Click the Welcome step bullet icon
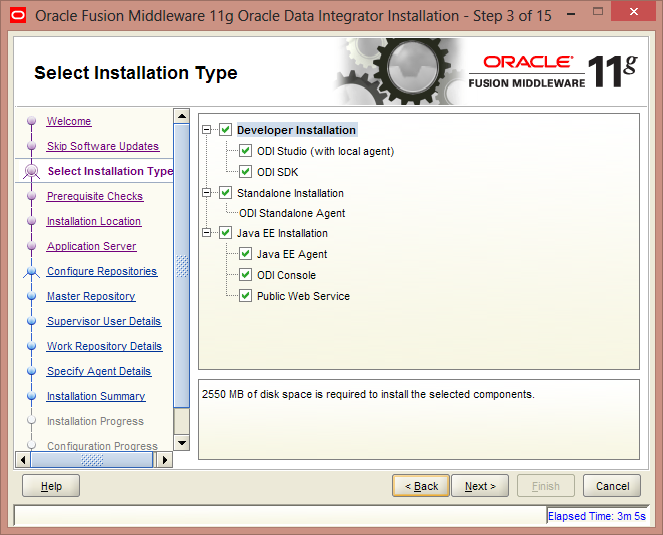 point(31,122)
